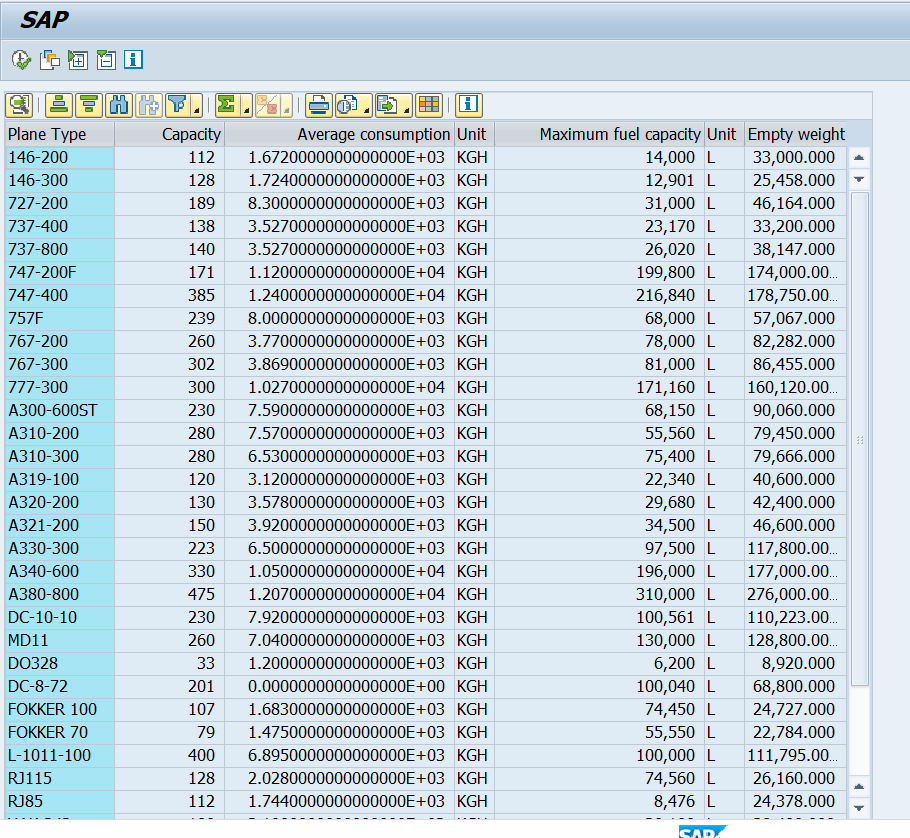Print the list with the printer icon
Viewport: 910px width, 838px height.
(x=319, y=105)
